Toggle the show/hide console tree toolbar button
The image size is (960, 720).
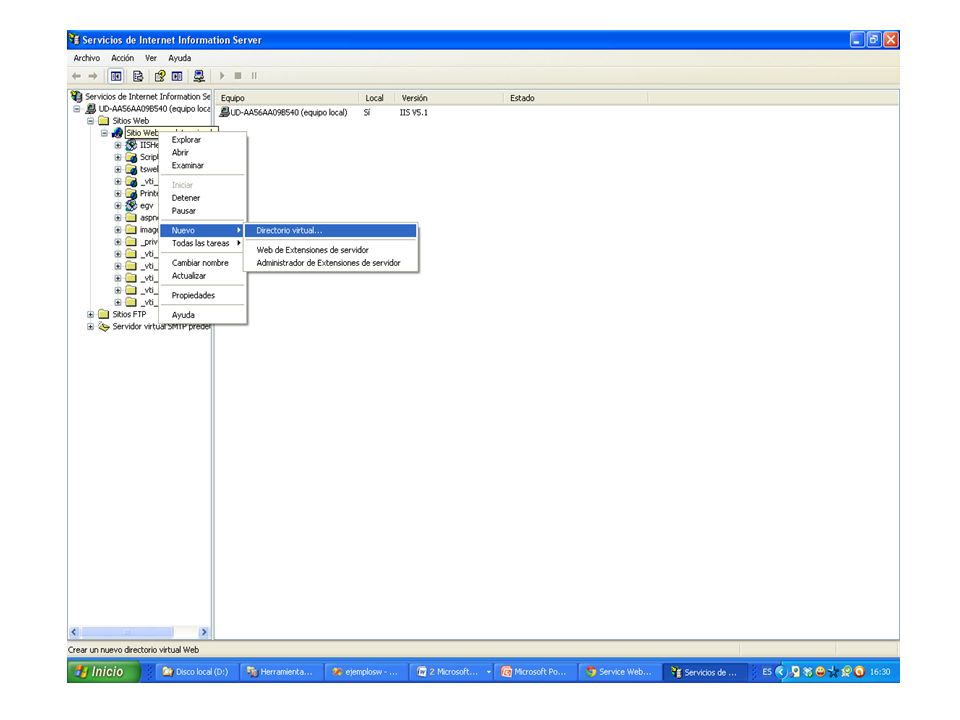pyautogui.click(x=116, y=76)
